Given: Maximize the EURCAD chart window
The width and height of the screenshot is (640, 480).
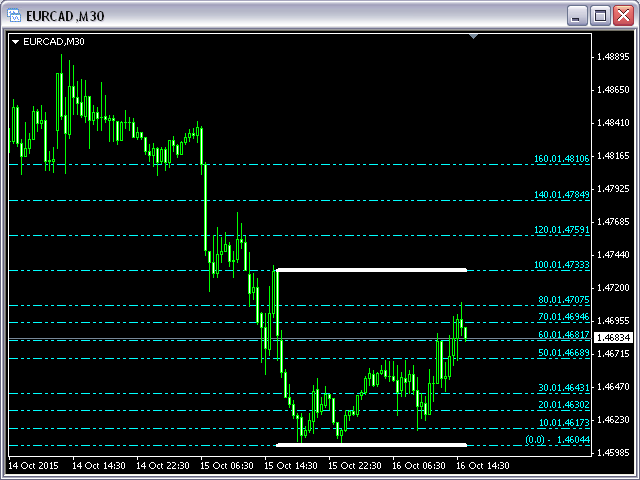Looking at the screenshot, I should tap(600, 16).
